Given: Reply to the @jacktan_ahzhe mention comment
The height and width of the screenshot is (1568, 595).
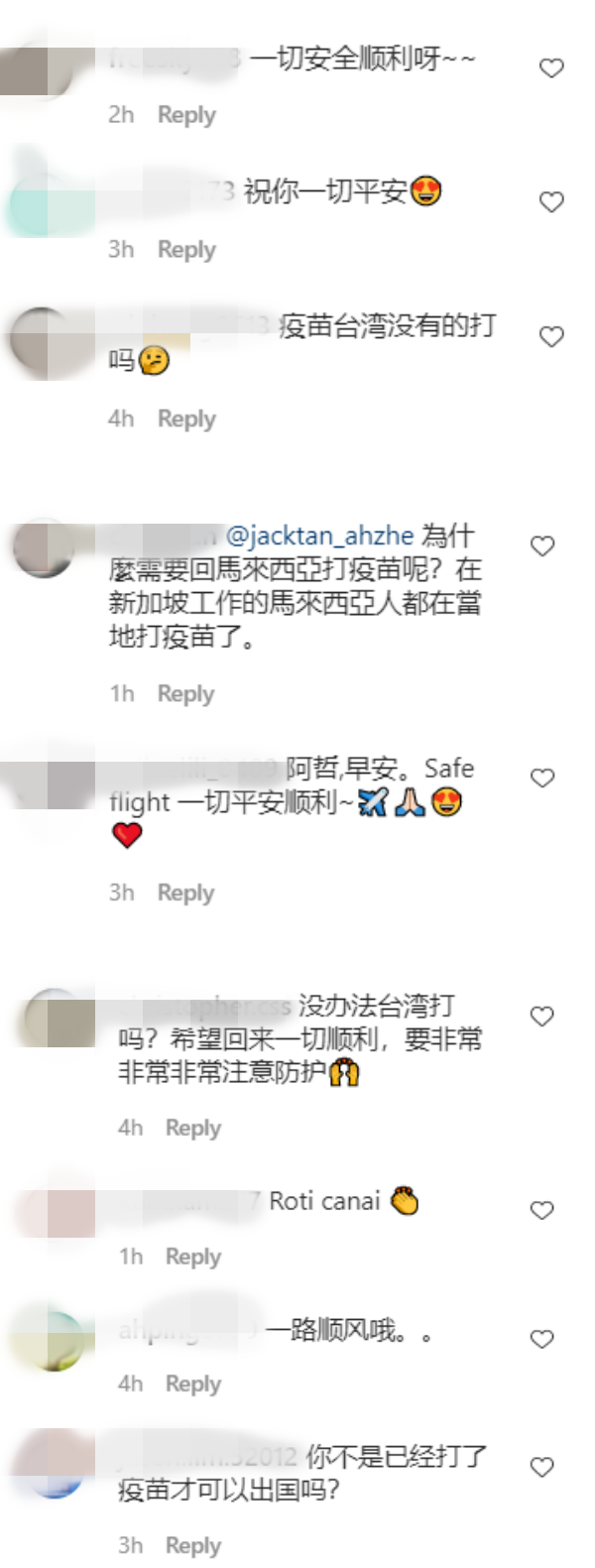Looking at the screenshot, I should (x=185, y=694).
